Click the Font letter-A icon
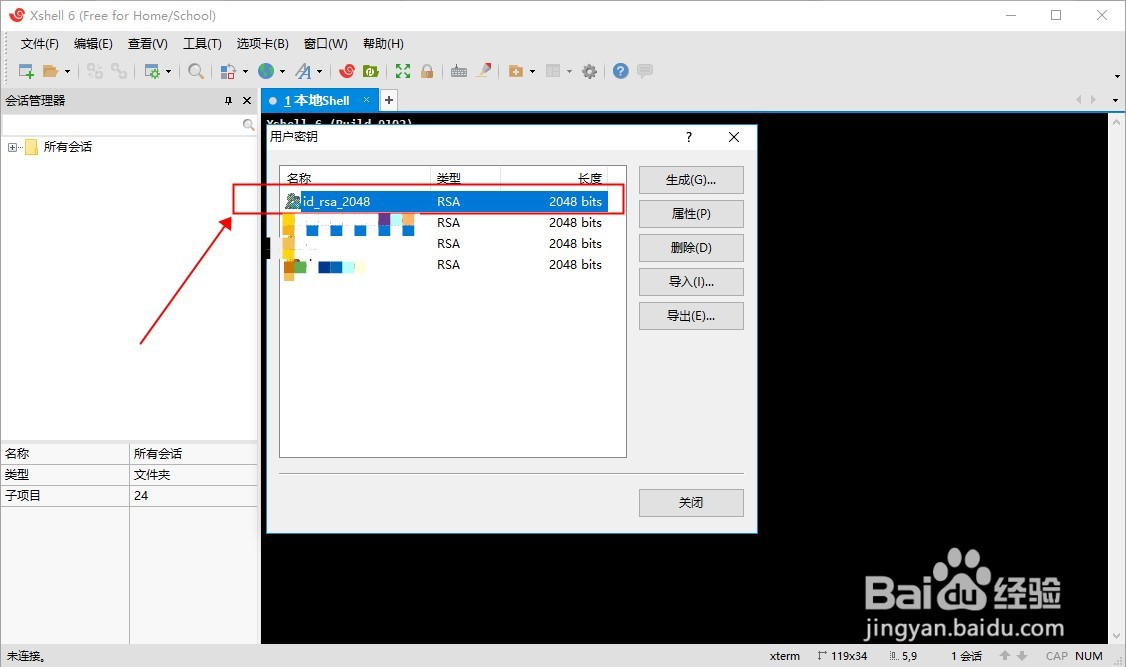Screen dimensions: 1126x667 pos(304,71)
